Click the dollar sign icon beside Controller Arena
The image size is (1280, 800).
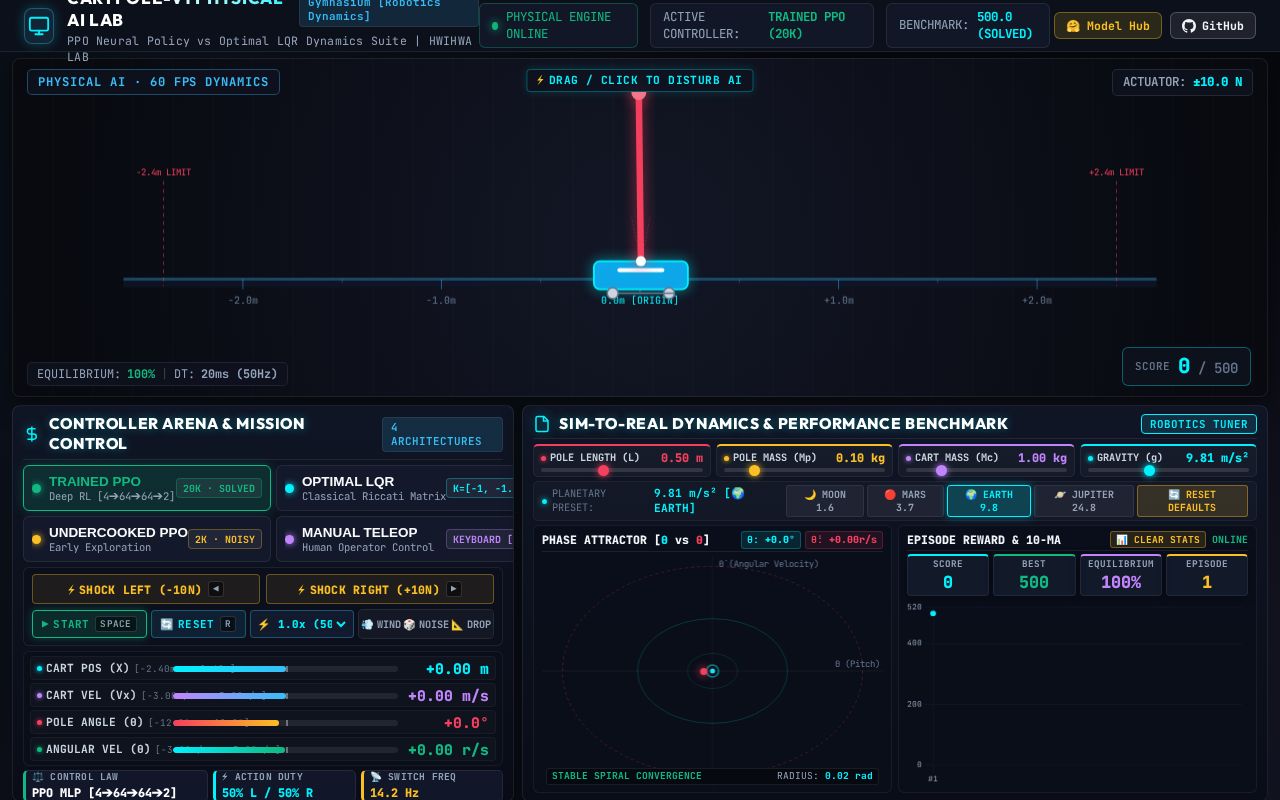click(x=32, y=434)
